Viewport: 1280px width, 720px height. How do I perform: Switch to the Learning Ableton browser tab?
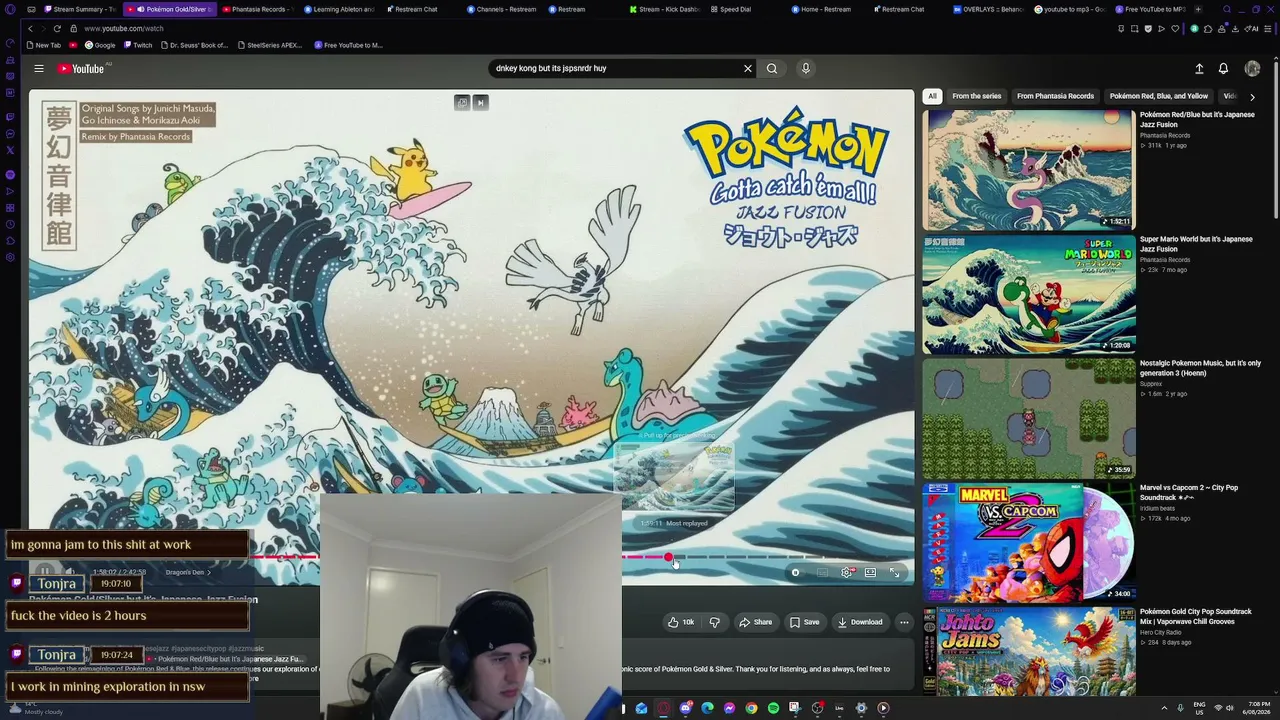[x=338, y=9]
